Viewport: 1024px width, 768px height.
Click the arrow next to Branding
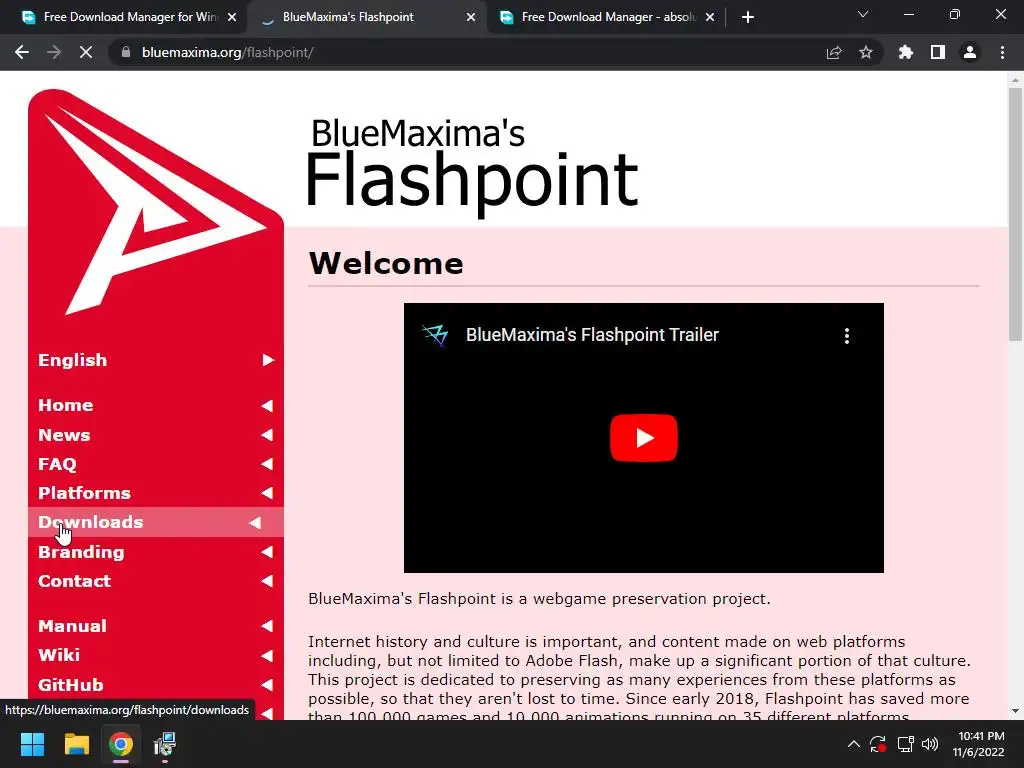click(267, 552)
